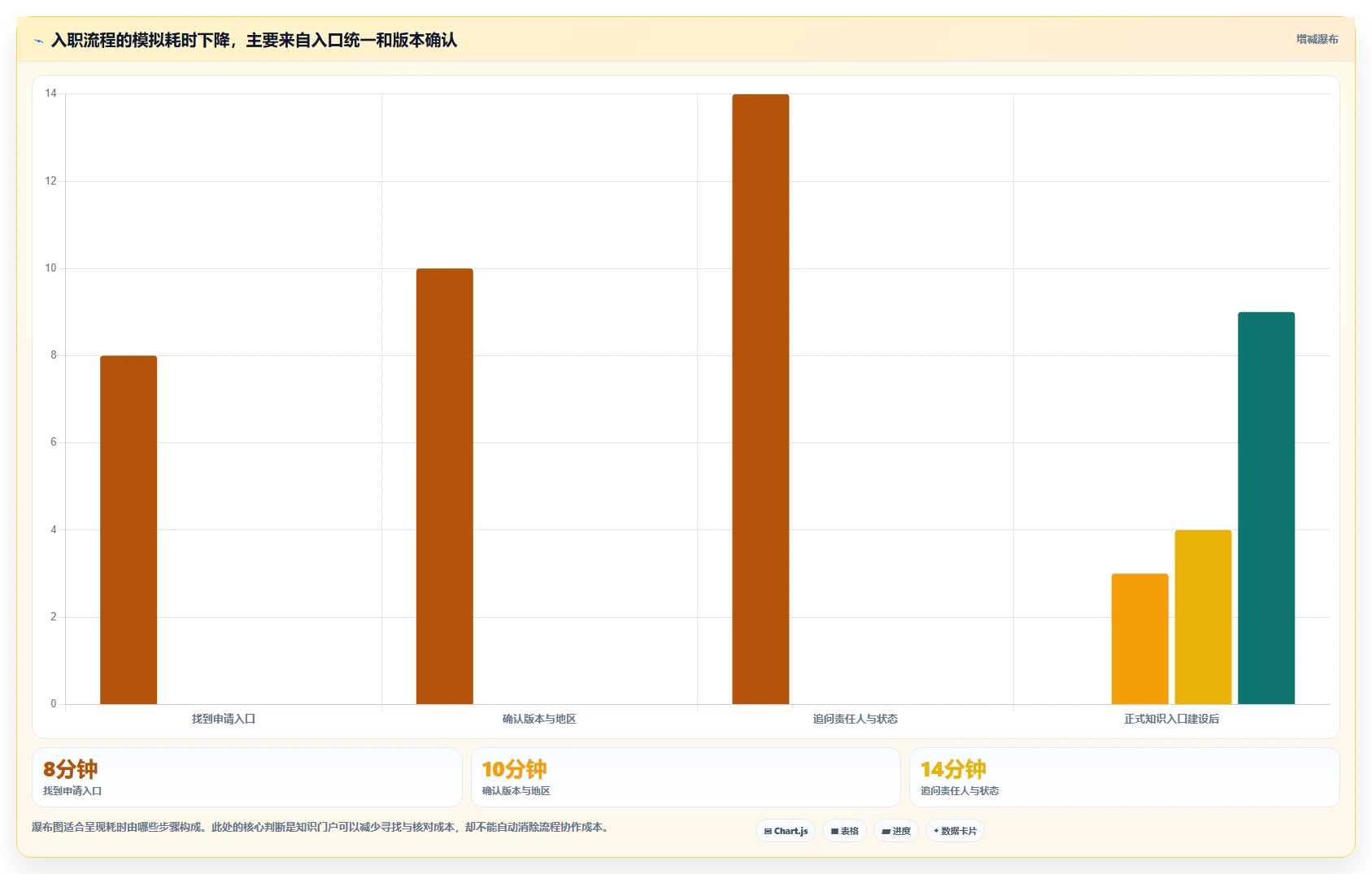
Task: Click the 10分钟 data card
Action: pos(686,777)
